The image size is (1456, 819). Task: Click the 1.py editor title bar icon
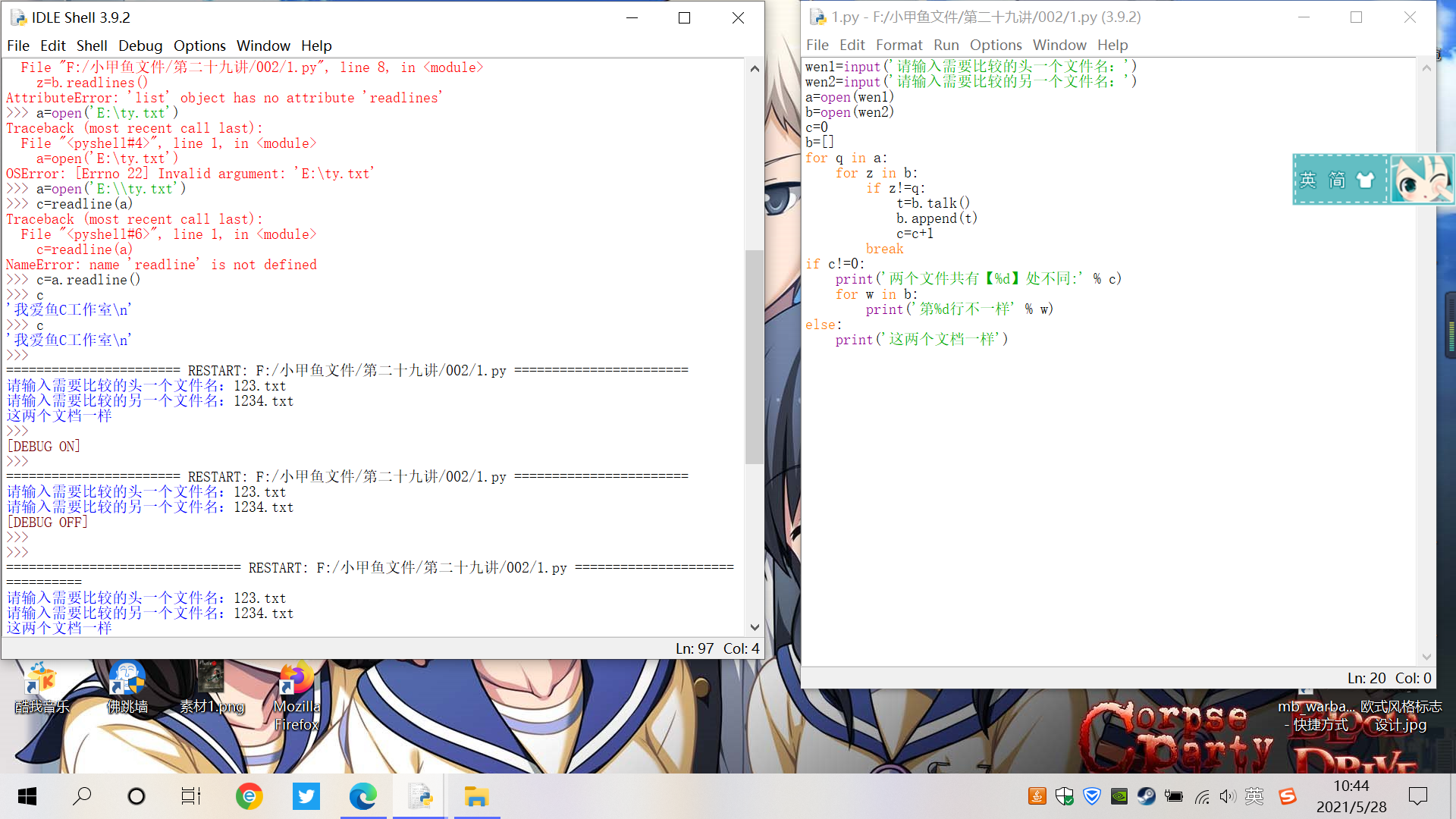coord(817,17)
